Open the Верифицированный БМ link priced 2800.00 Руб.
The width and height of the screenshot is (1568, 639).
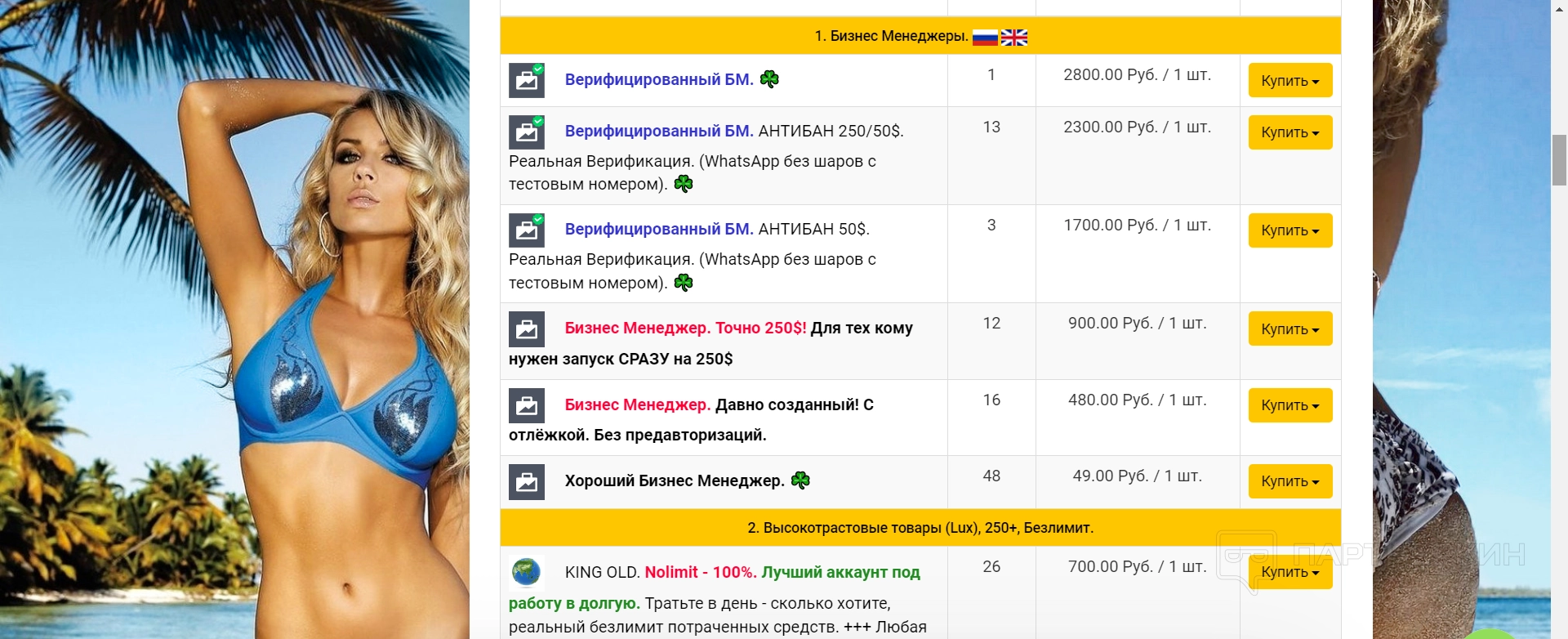pos(659,79)
